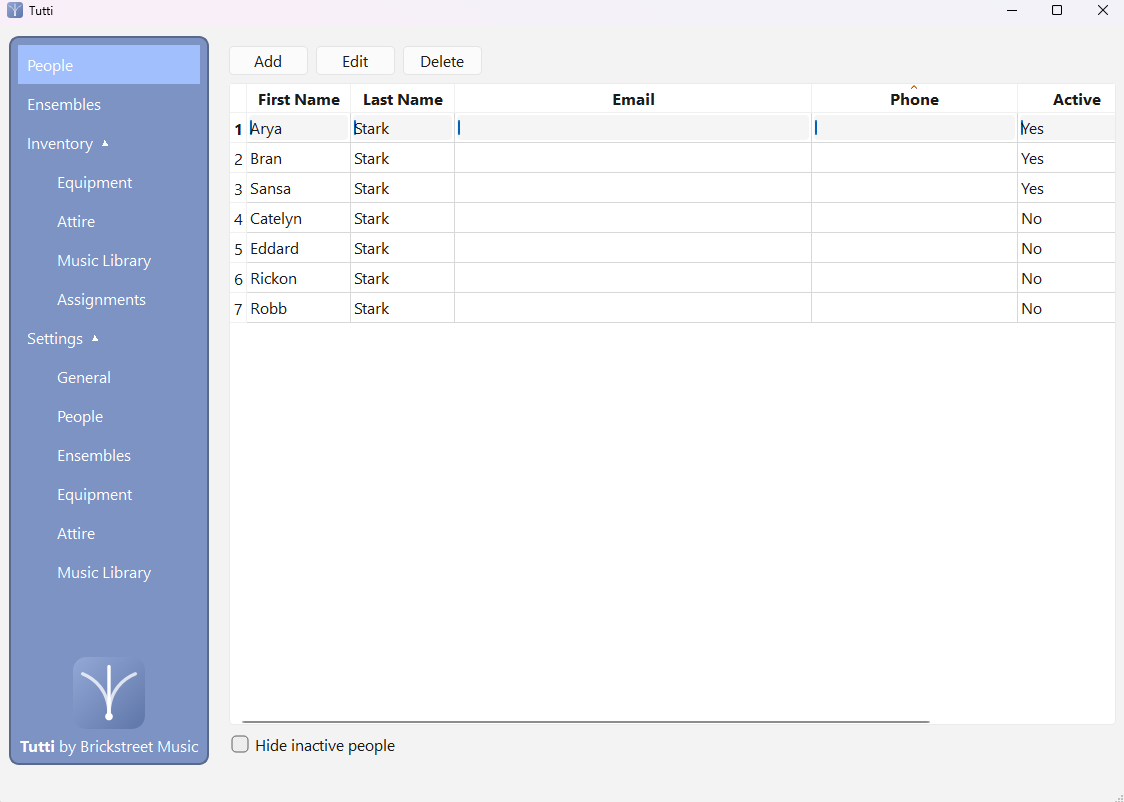Click the Tutti app icon in title bar
1124x802 pixels.
click(14, 10)
